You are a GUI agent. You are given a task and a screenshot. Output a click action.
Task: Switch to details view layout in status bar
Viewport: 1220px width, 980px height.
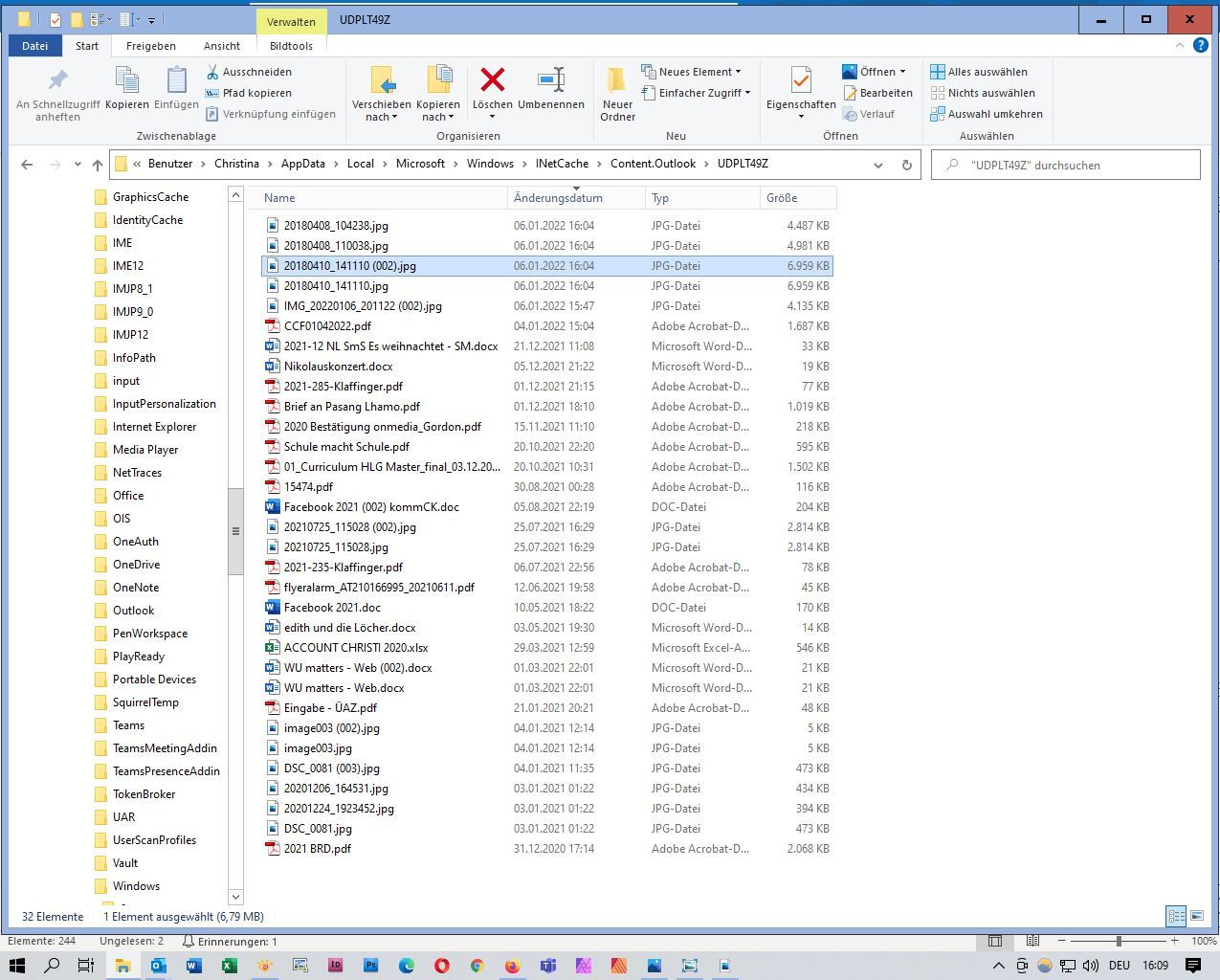(x=1176, y=917)
